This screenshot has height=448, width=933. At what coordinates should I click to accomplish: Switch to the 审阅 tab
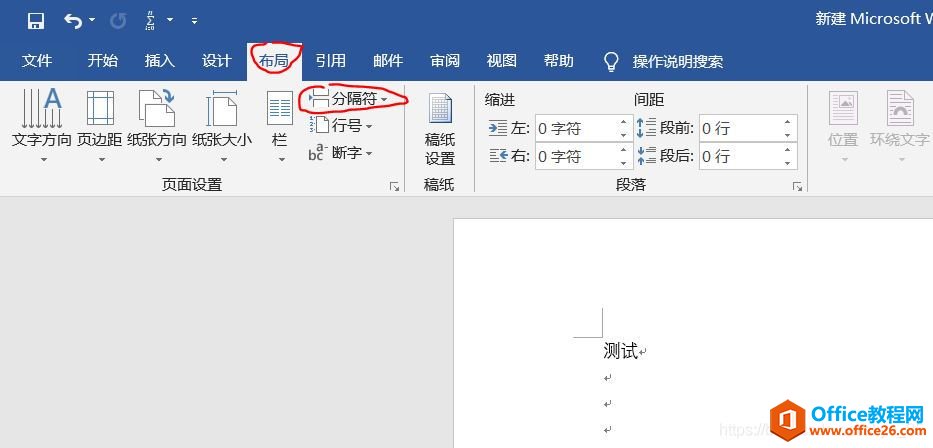point(445,61)
